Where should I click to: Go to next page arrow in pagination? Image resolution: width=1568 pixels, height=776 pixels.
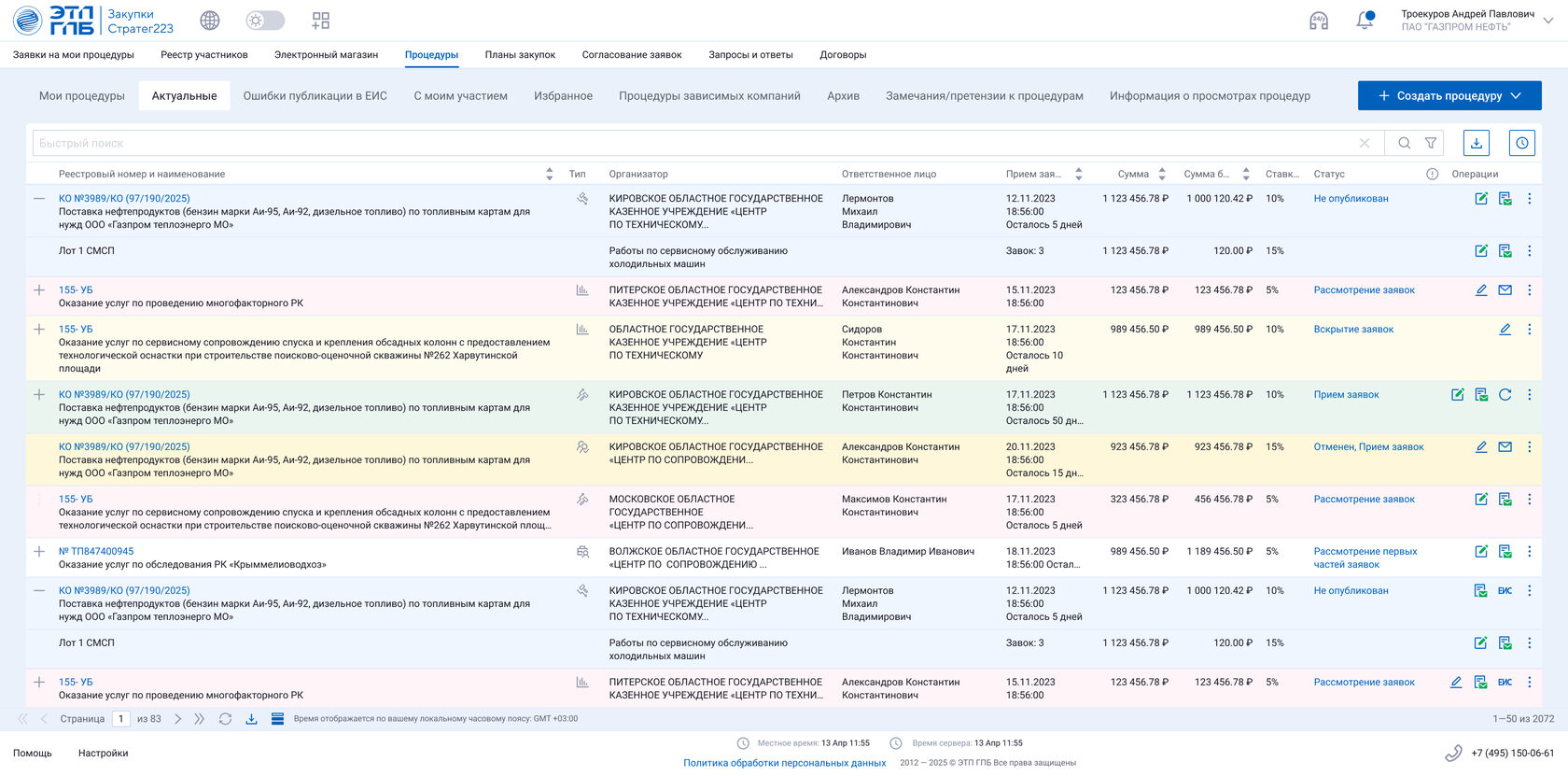point(178,719)
